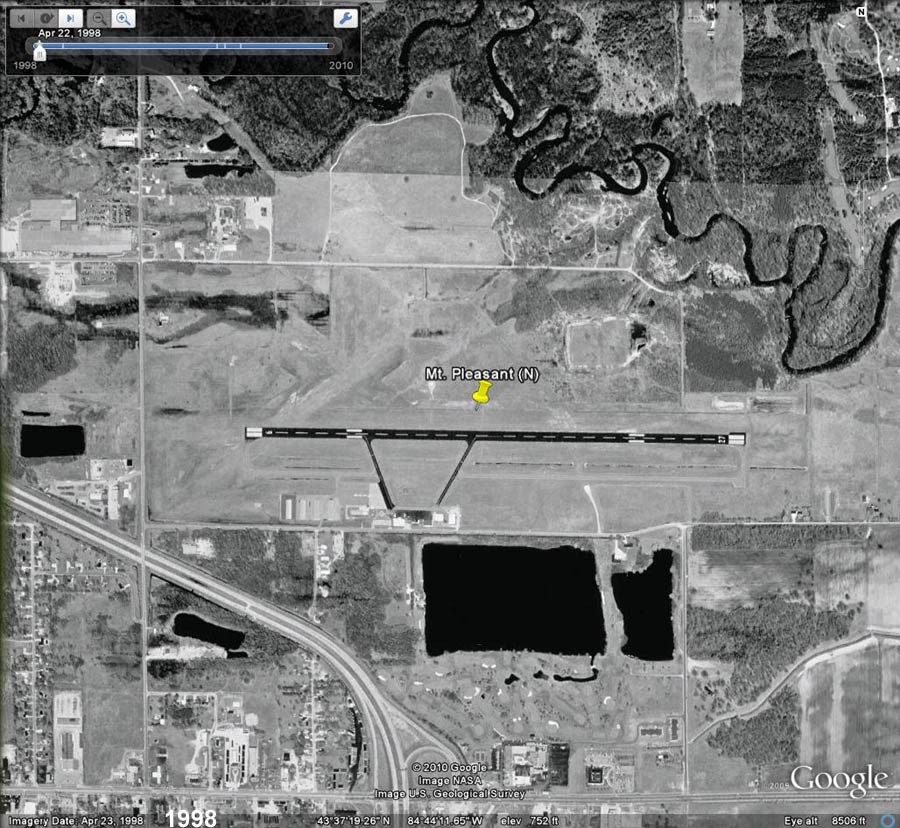Click the 2010 end year label
Image resolution: width=900 pixels, height=828 pixels.
coord(342,65)
